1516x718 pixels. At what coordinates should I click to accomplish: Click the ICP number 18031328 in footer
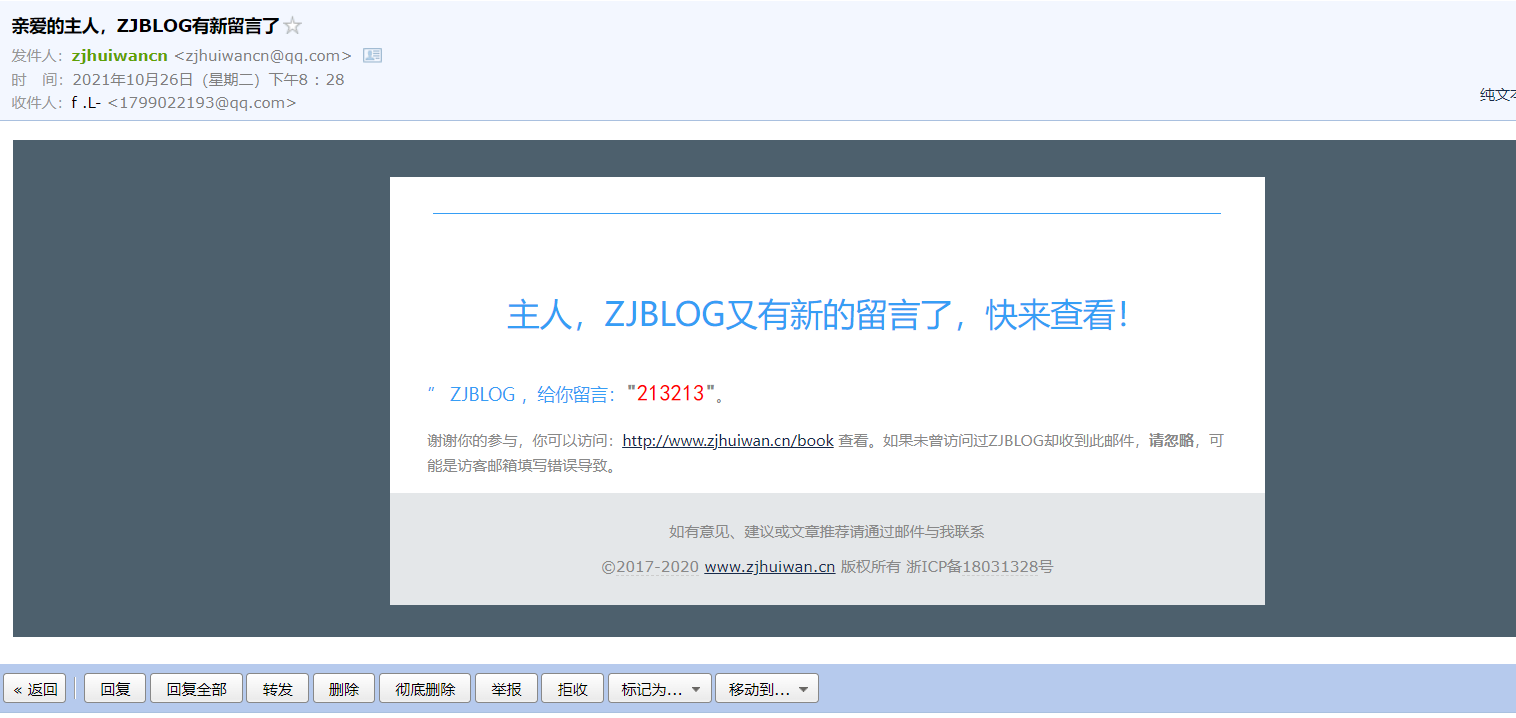(x=1000, y=567)
